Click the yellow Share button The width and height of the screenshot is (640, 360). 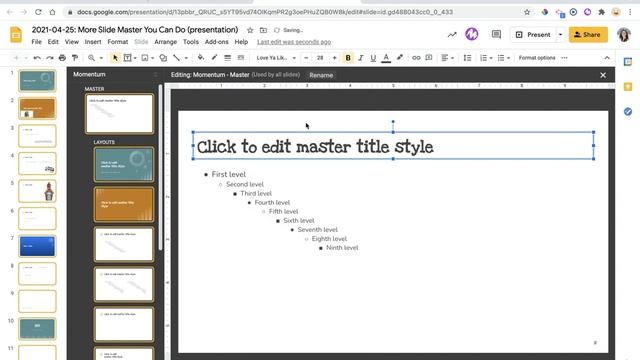point(588,35)
